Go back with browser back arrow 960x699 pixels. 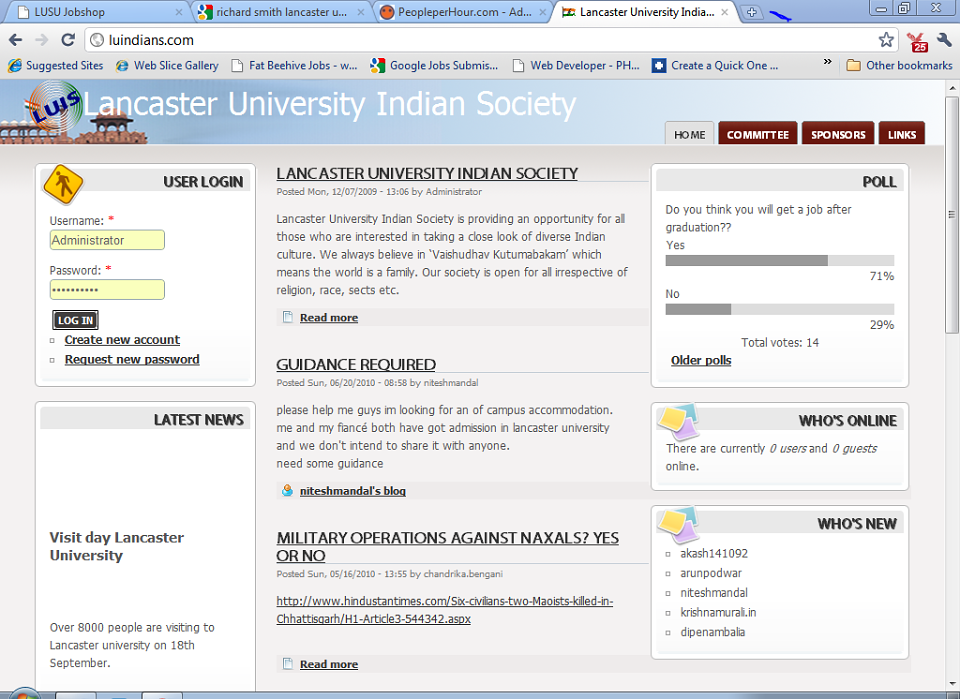coord(15,40)
